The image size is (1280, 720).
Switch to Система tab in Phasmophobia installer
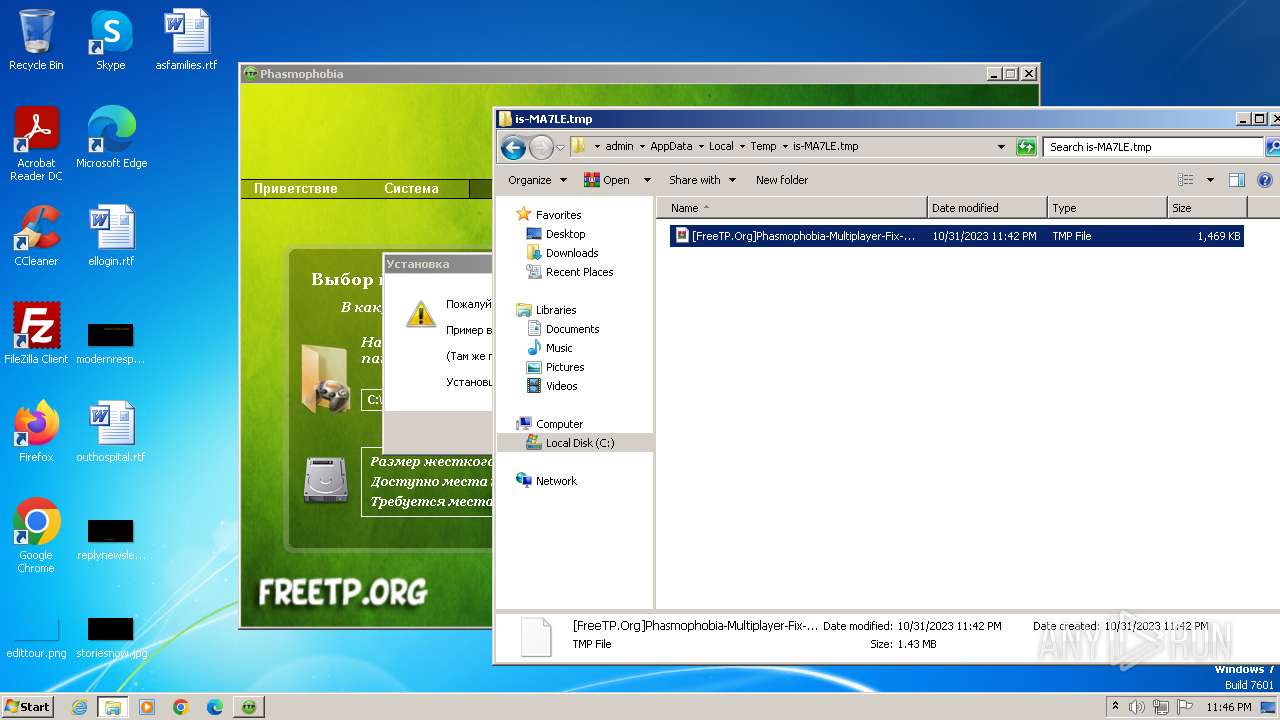411,189
